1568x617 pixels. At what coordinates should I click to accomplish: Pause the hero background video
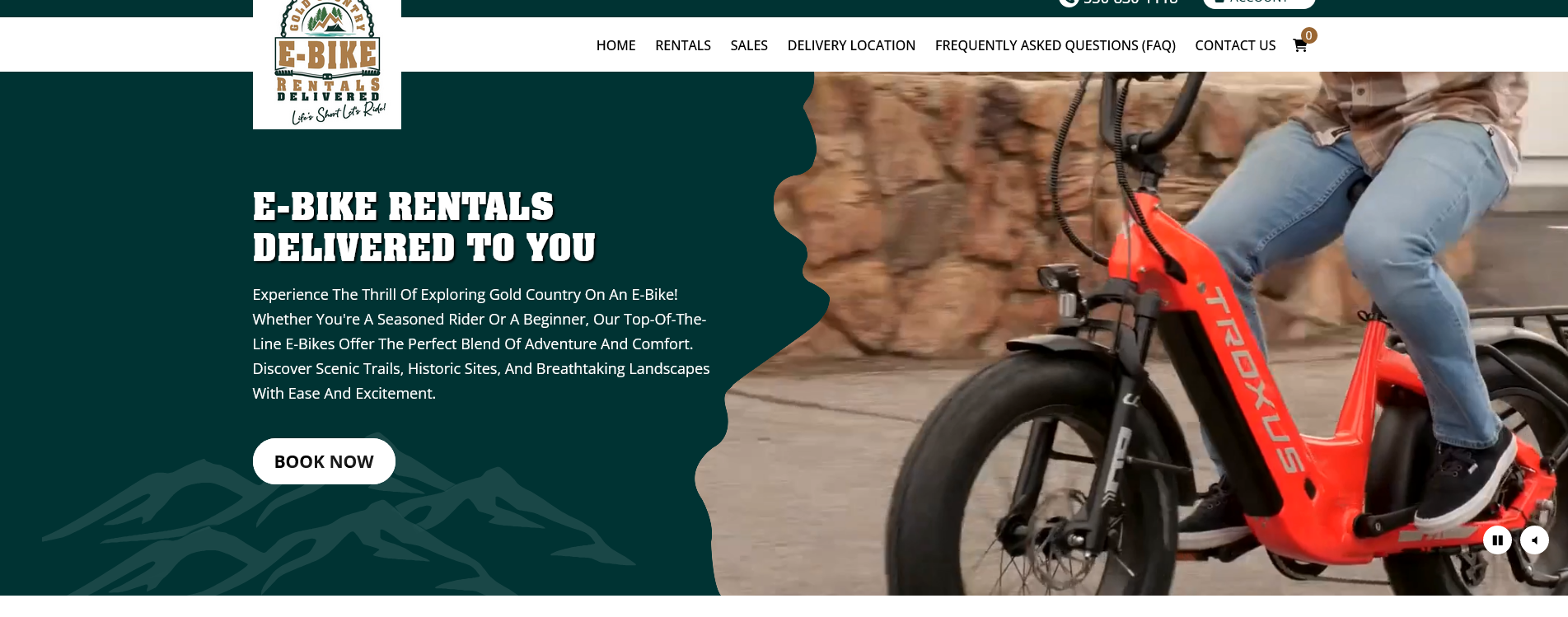coord(1497,540)
